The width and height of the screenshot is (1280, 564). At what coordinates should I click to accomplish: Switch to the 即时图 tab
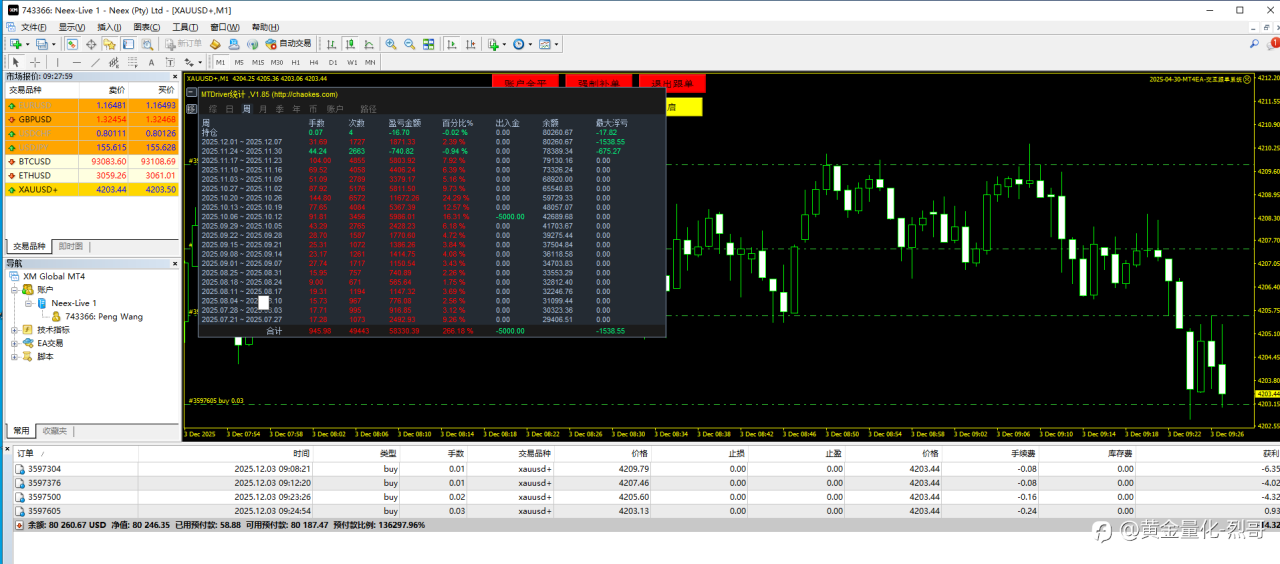pos(71,246)
